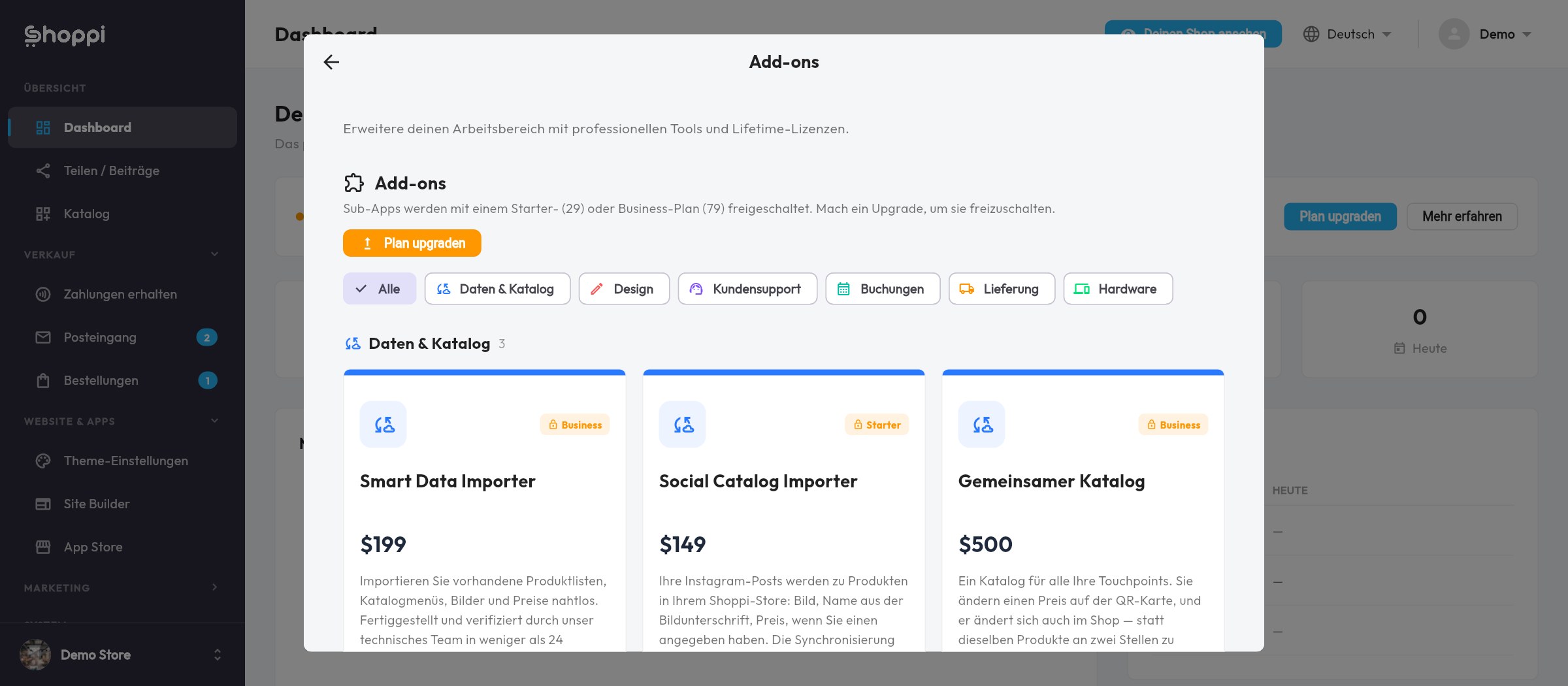
Task: Filter add-ons by Kundensupport
Action: point(747,289)
